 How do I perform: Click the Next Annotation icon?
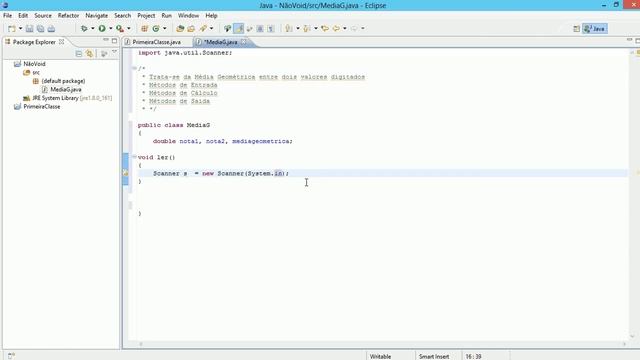[289, 29]
